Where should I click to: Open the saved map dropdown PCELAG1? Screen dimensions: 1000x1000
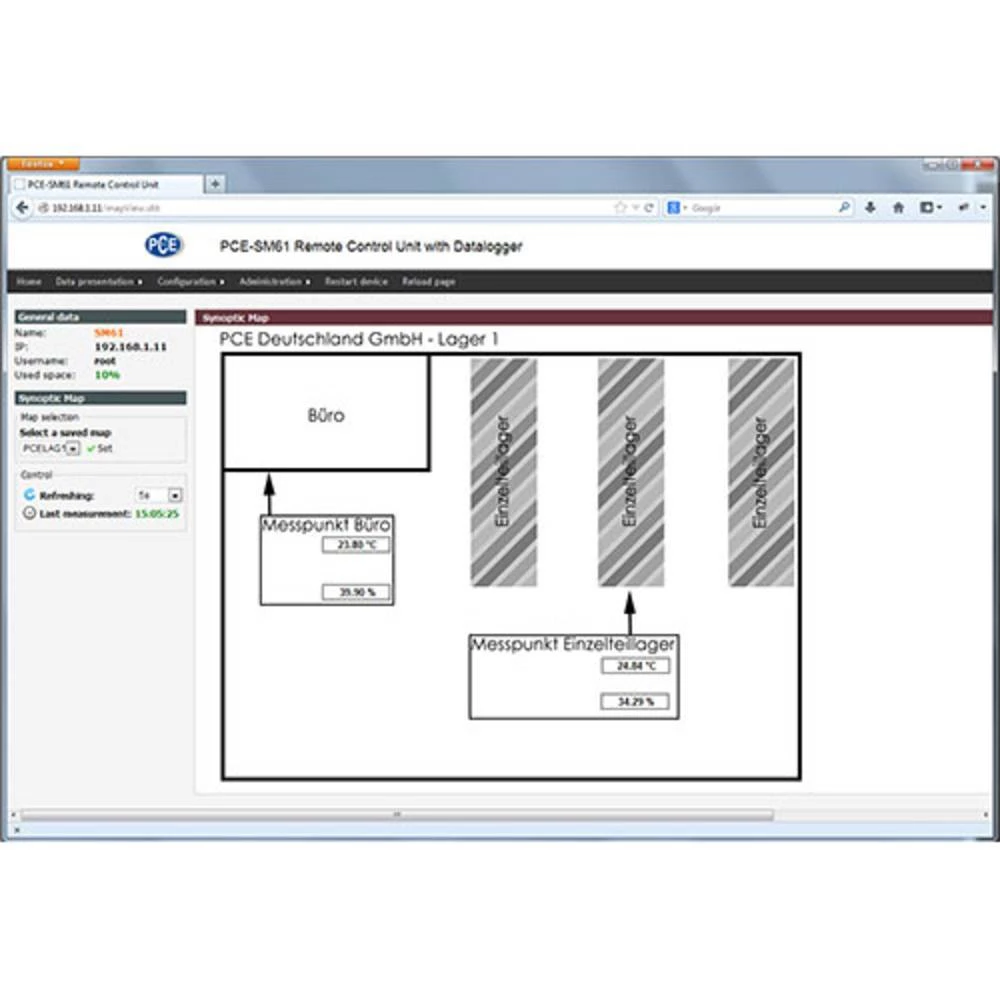tap(72, 449)
